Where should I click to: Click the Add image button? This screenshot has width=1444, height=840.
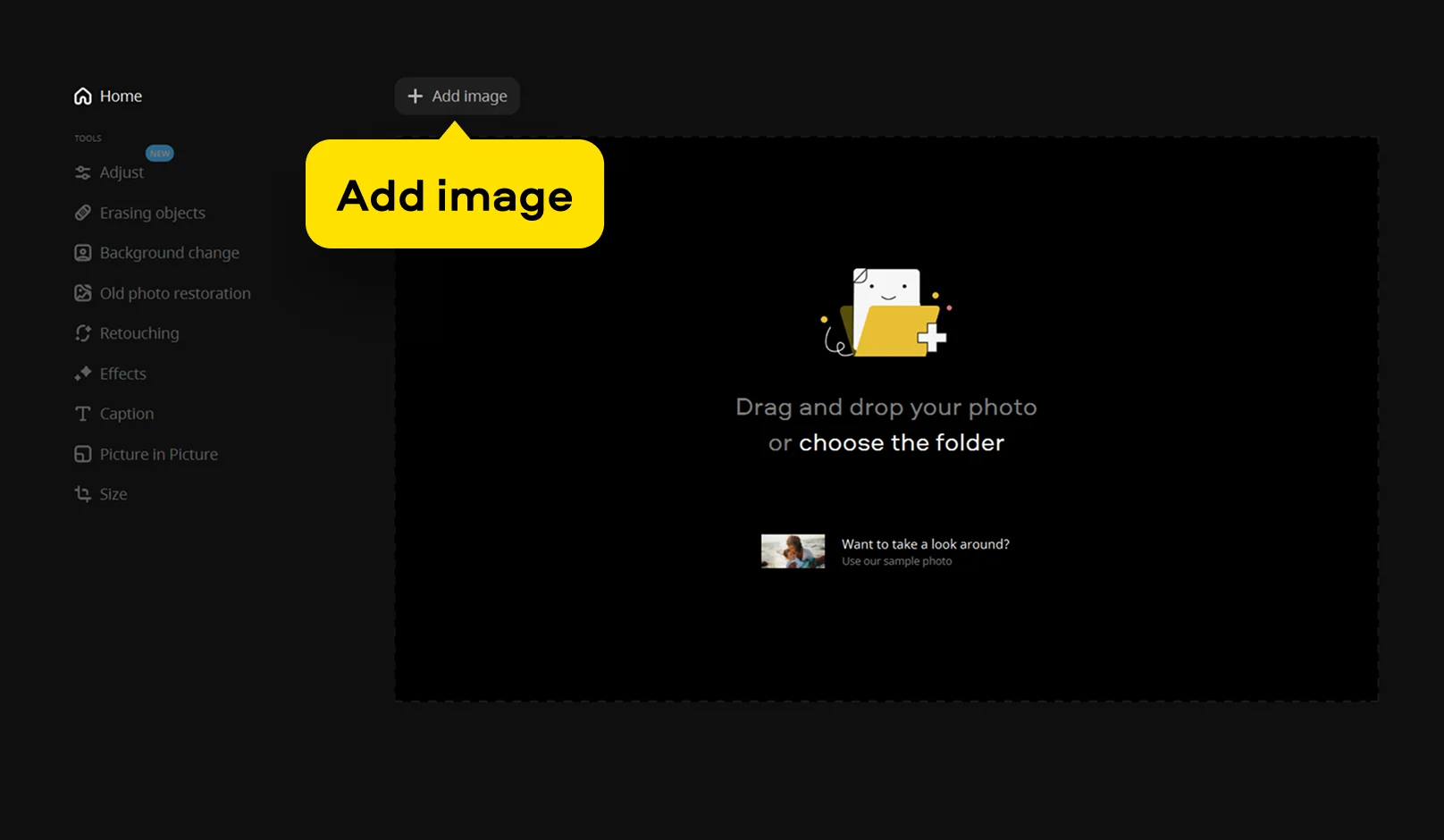[458, 96]
